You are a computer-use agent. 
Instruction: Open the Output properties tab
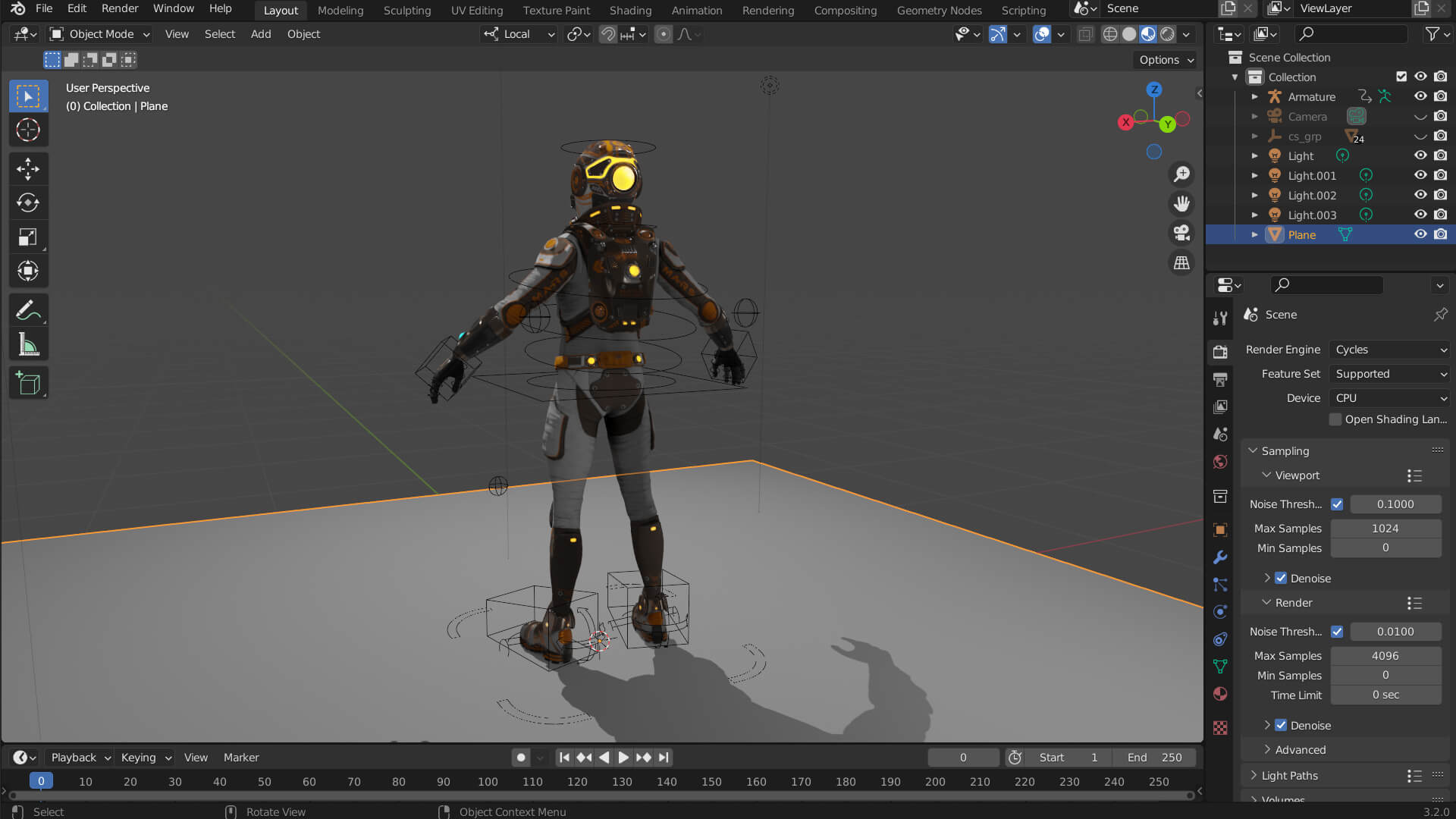(1220, 379)
